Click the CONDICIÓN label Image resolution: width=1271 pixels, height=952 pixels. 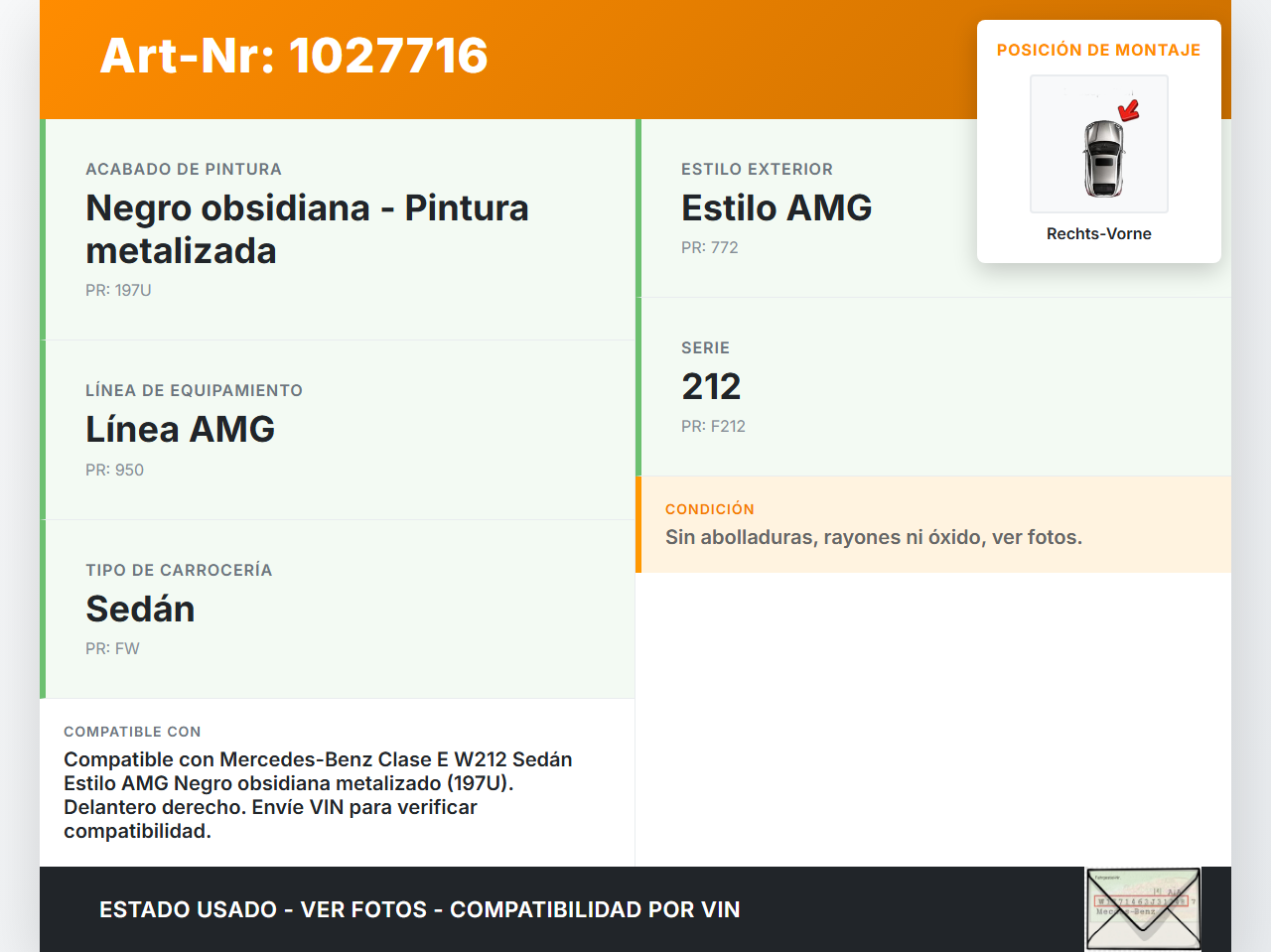(x=710, y=508)
